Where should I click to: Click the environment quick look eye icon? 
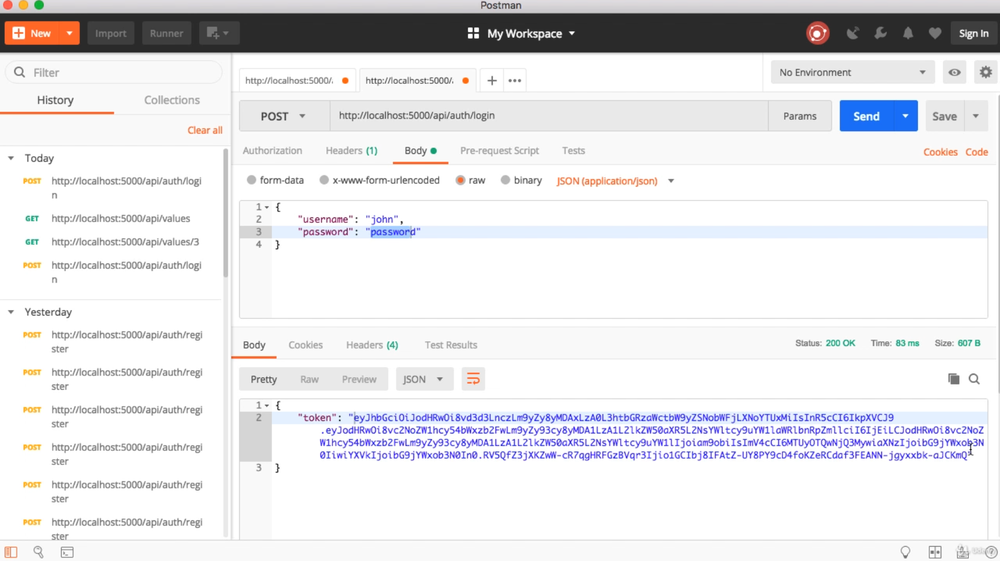tap(955, 72)
